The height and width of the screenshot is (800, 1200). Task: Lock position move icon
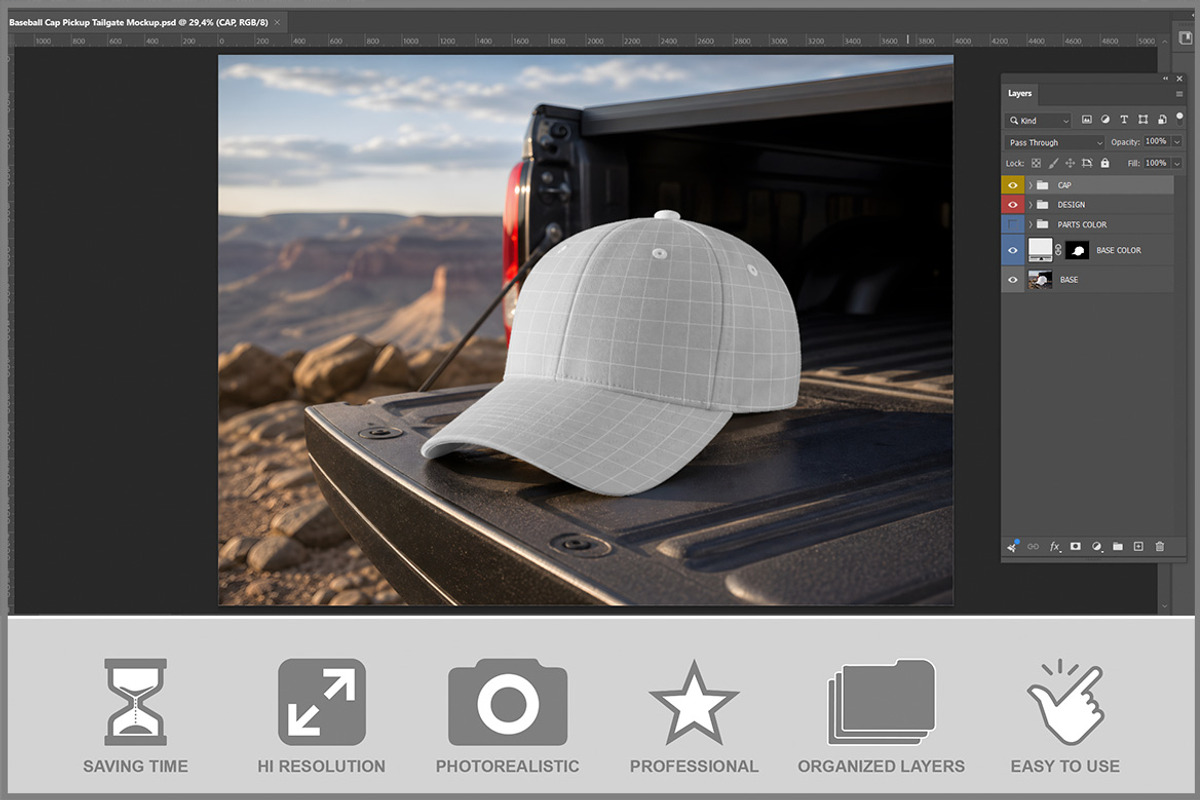pos(1070,163)
